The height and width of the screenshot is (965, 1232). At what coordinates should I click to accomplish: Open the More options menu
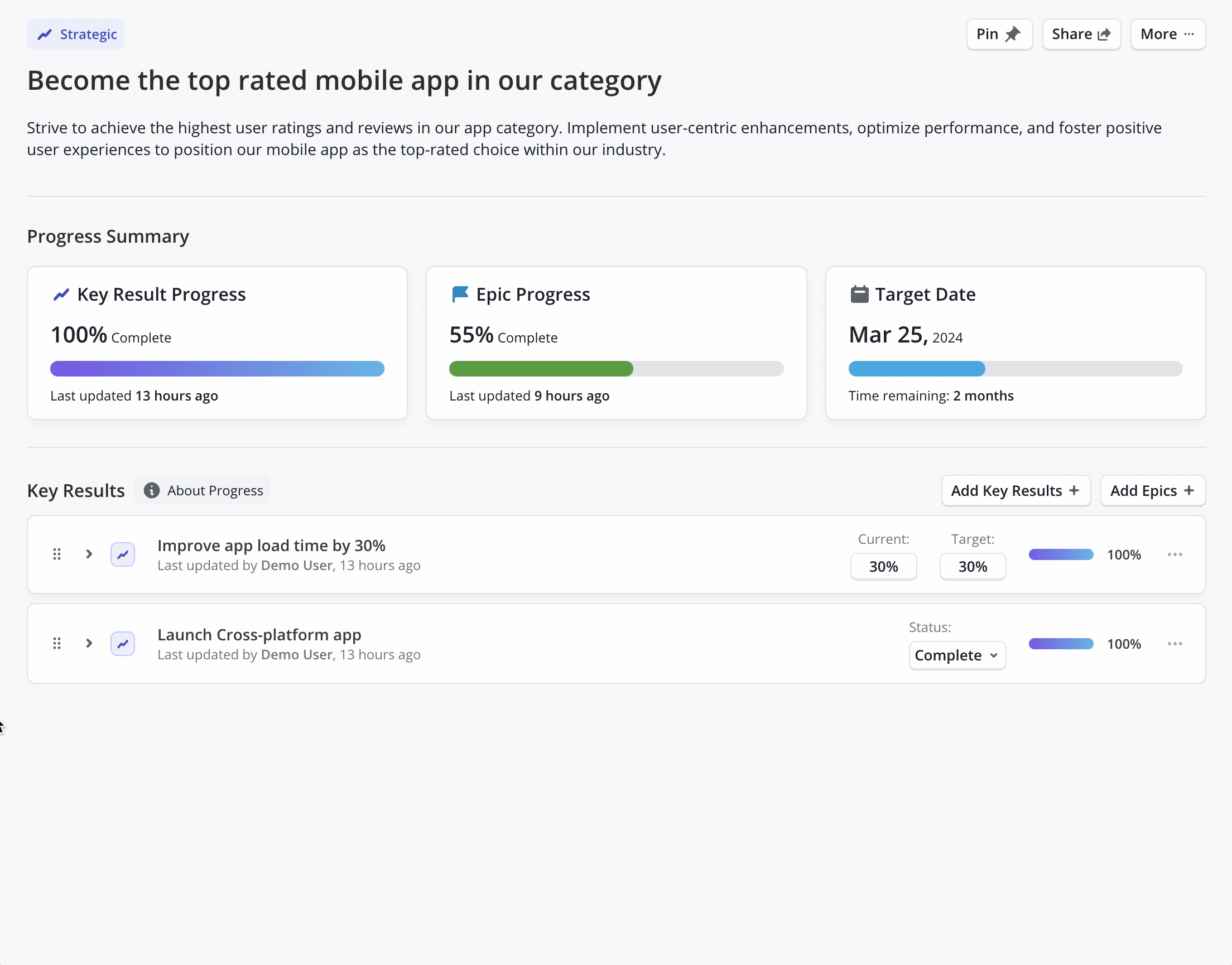click(x=1167, y=35)
